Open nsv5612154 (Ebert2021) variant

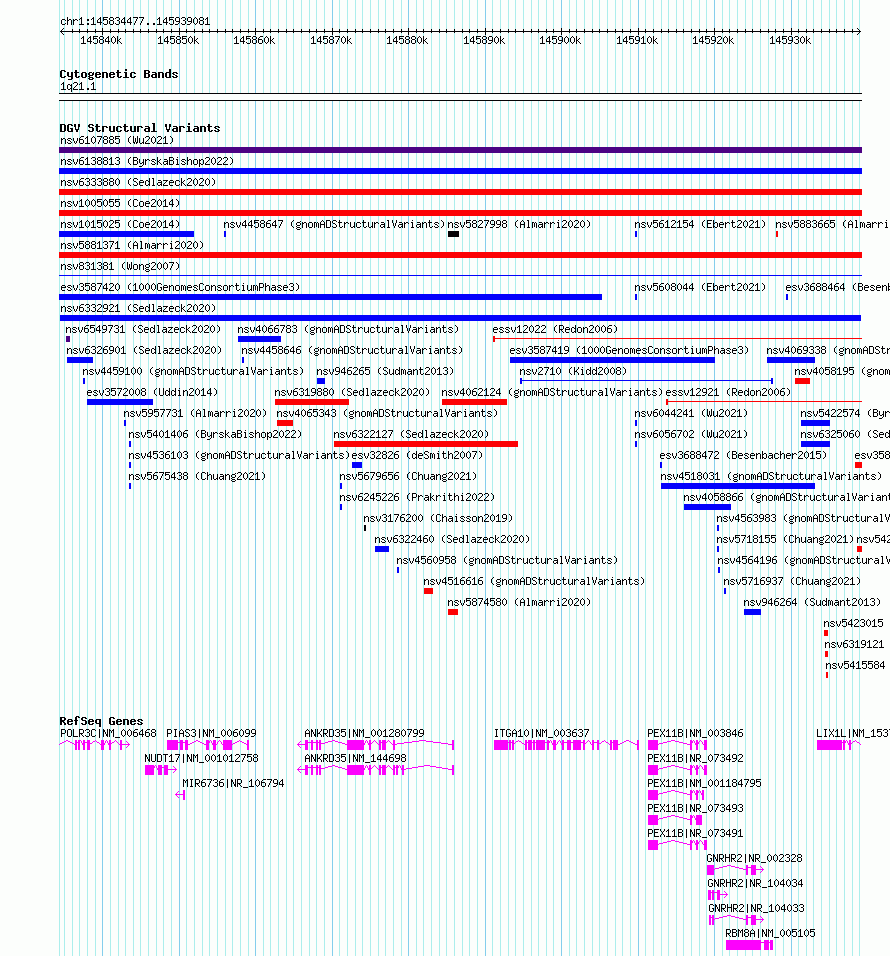[x=700, y=224]
